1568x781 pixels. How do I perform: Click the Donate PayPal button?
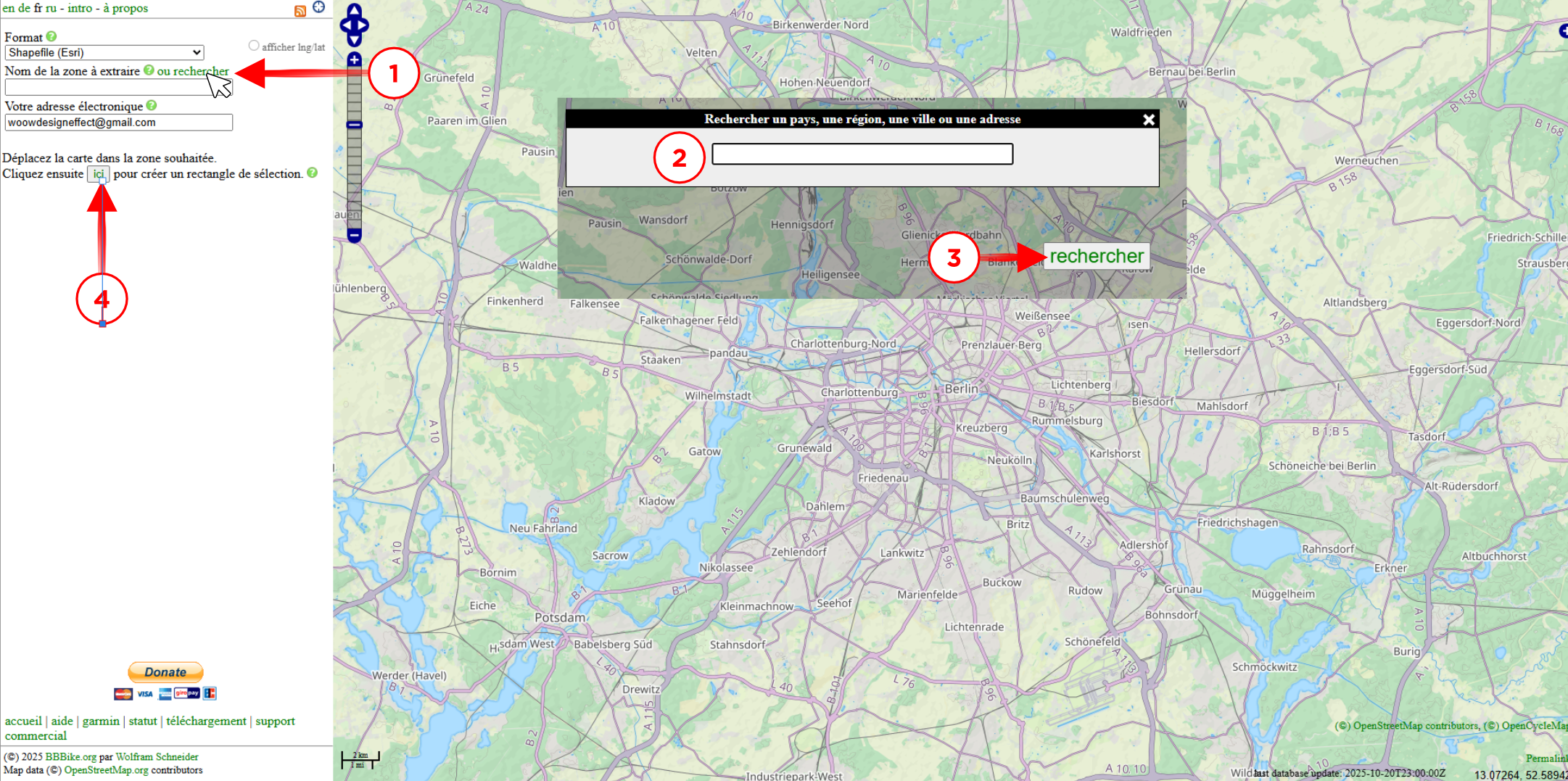click(165, 672)
